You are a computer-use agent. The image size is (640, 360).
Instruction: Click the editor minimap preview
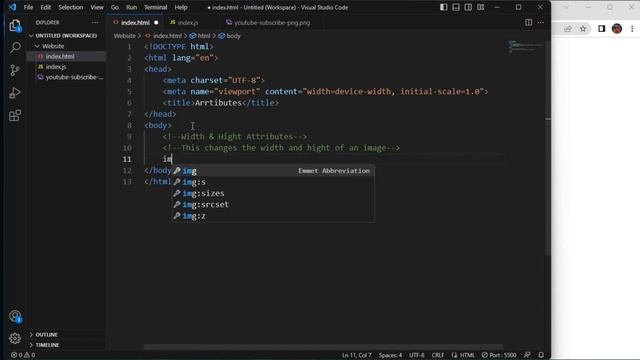pos(526,46)
